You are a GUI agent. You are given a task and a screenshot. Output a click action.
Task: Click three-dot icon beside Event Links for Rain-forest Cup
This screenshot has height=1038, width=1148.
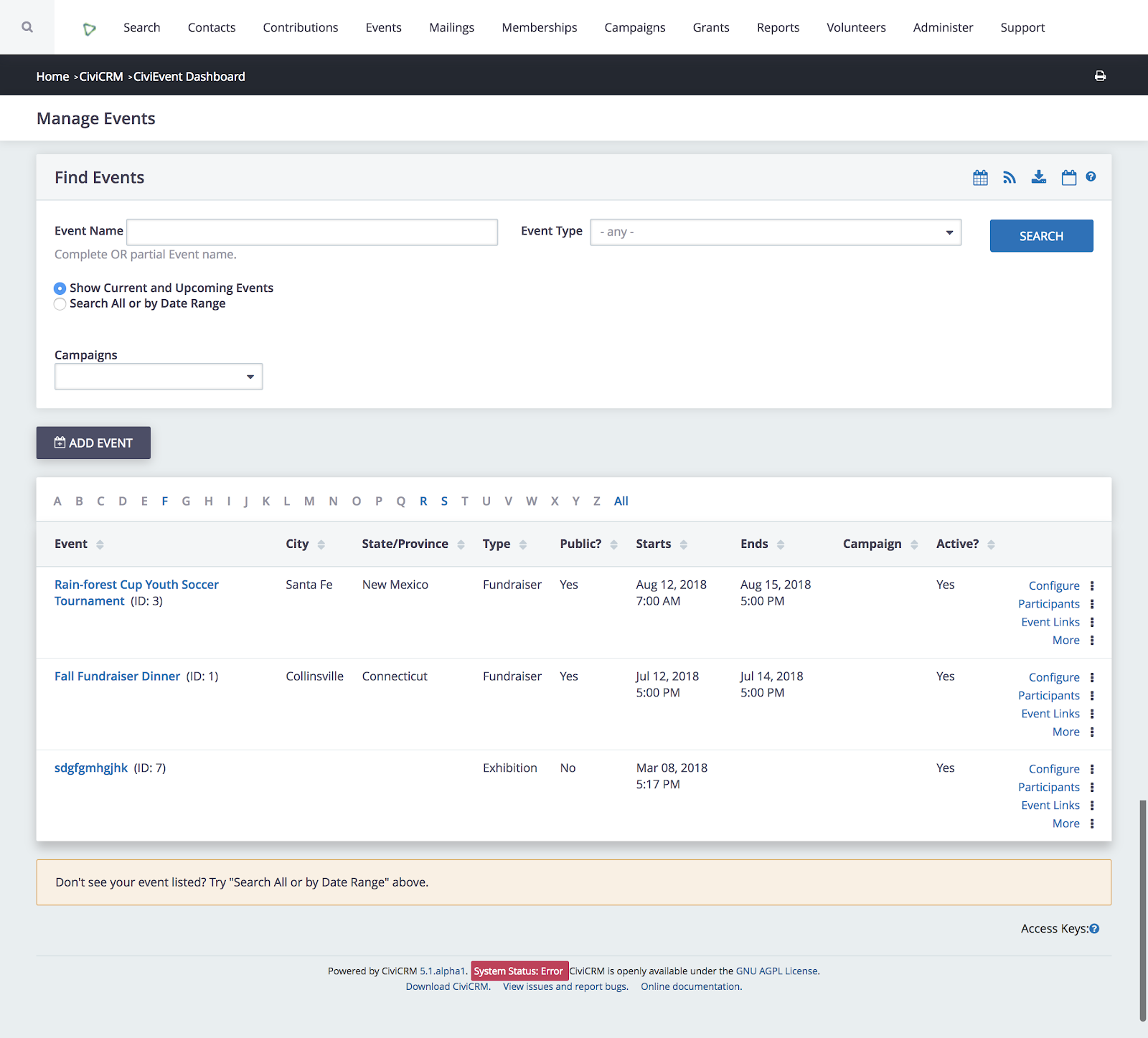pyautogui.click(x=1092, y=622)
